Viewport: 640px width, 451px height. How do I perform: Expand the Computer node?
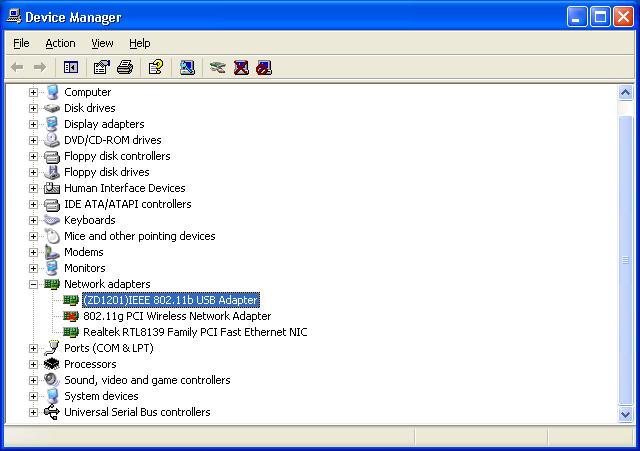(33, 92)
